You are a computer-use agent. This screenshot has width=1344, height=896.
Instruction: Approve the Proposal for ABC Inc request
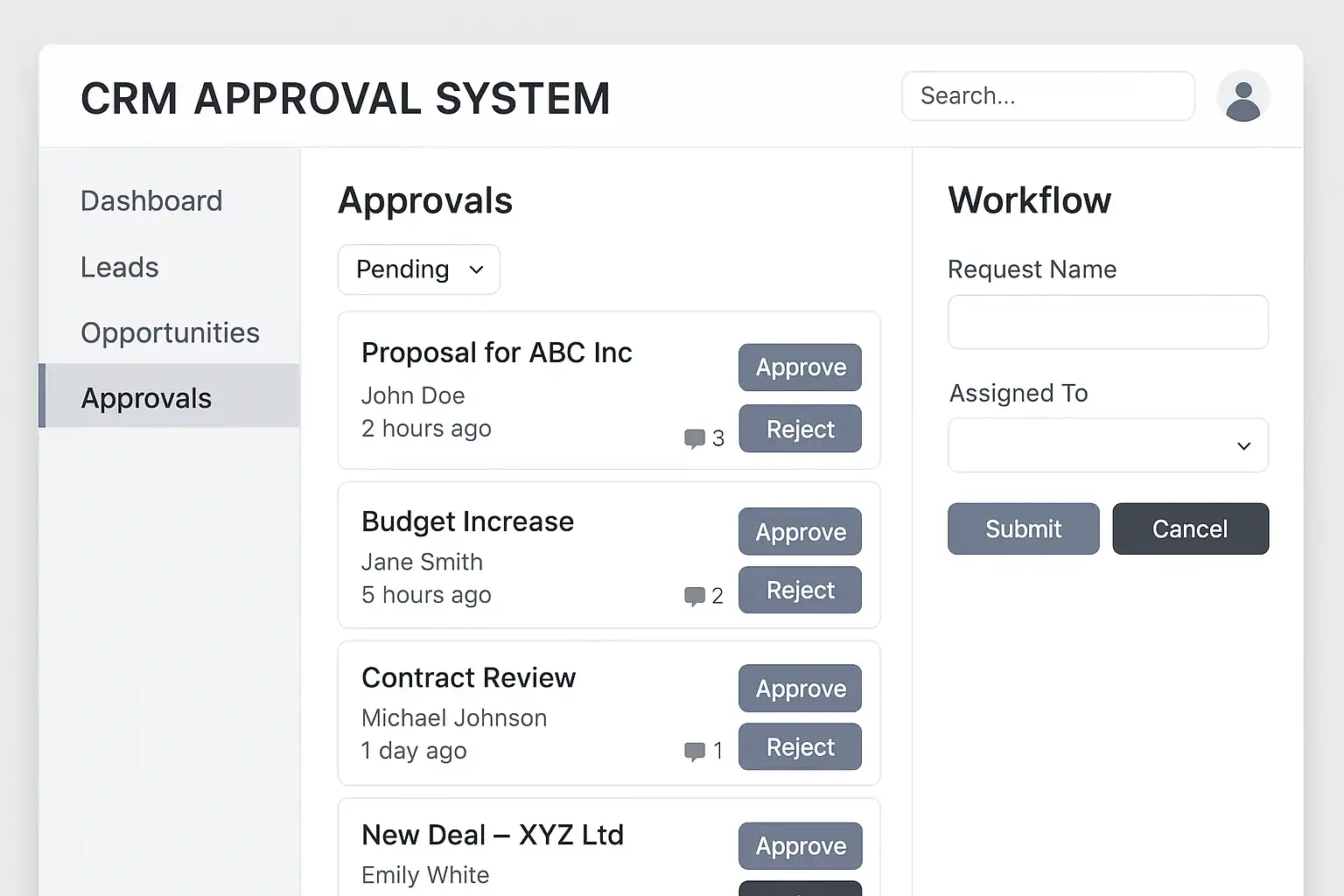click(800, 367)
